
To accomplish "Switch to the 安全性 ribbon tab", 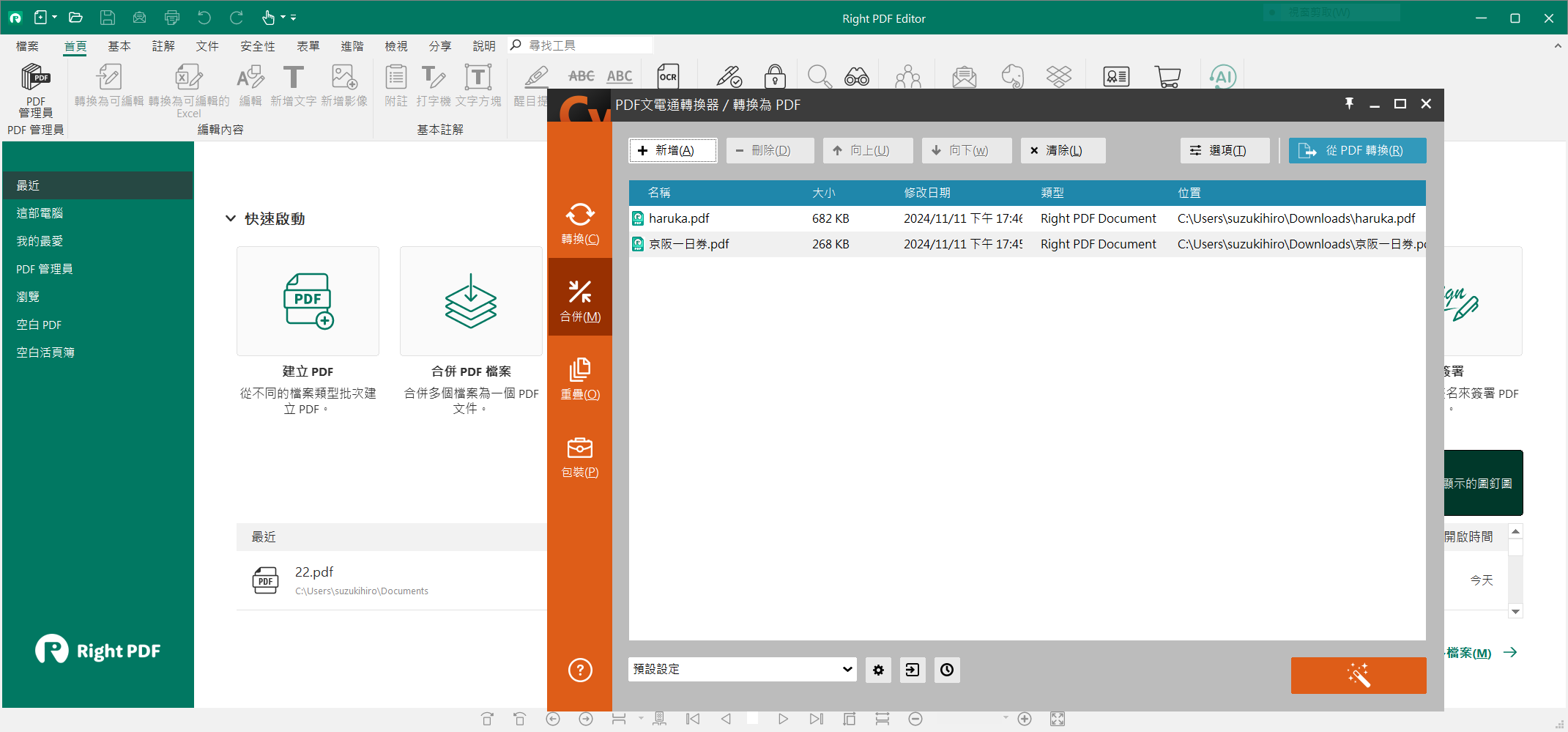I will click(258, 46).
